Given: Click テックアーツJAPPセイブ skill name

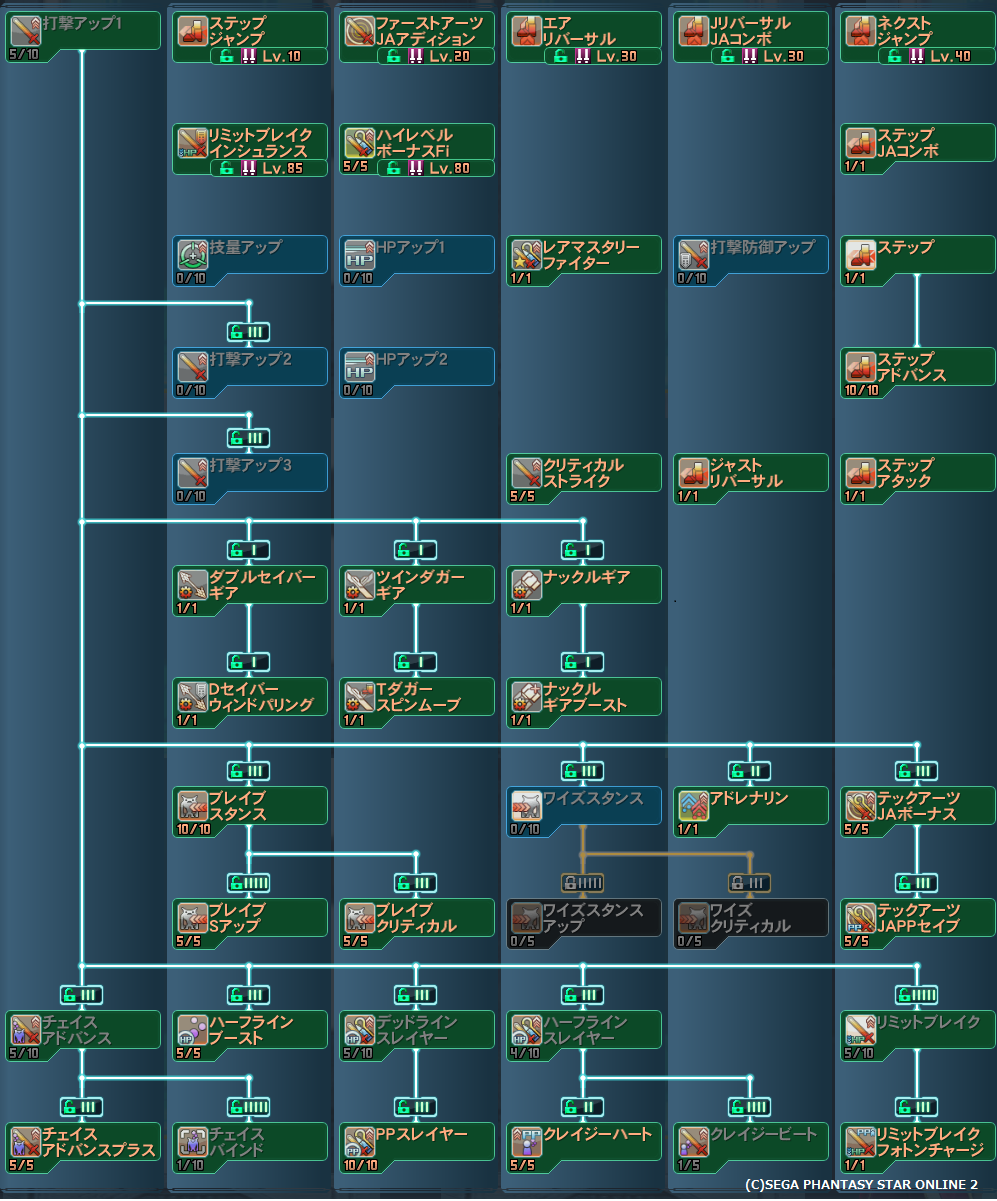Looking at the screenshot, I should pyautogui.click(x=919, y=918).
